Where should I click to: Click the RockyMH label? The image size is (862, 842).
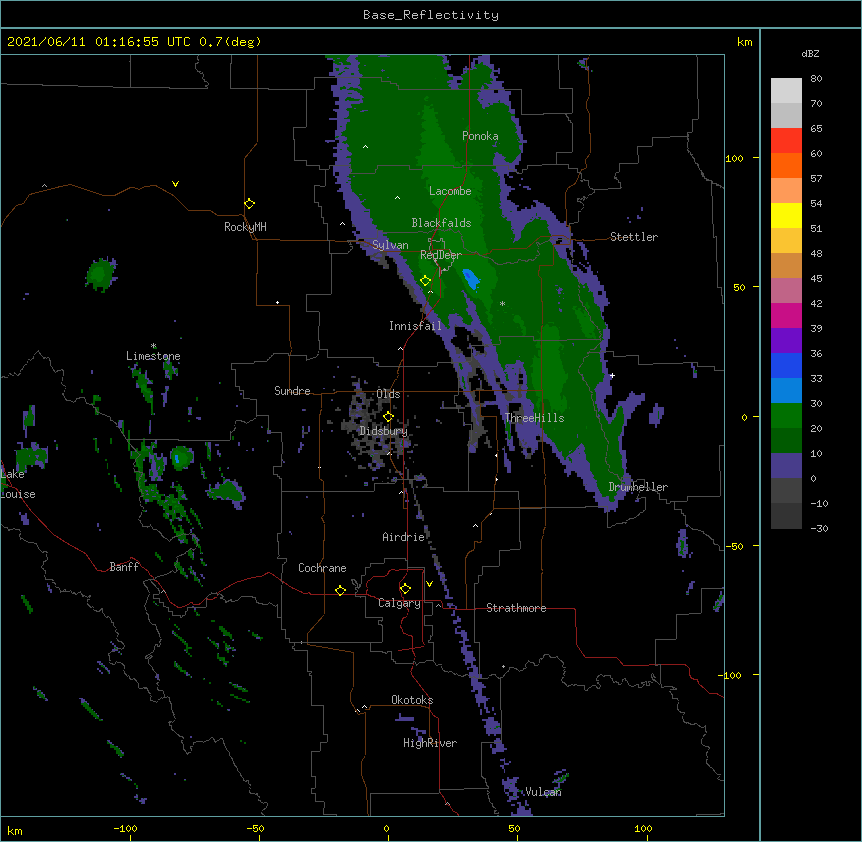pos(245,227)
